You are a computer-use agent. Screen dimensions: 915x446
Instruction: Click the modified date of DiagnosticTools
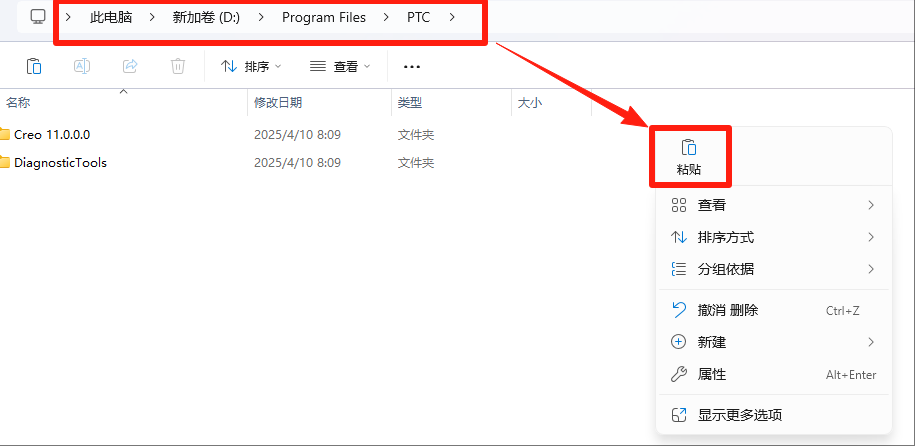click(x=297, y=162)
